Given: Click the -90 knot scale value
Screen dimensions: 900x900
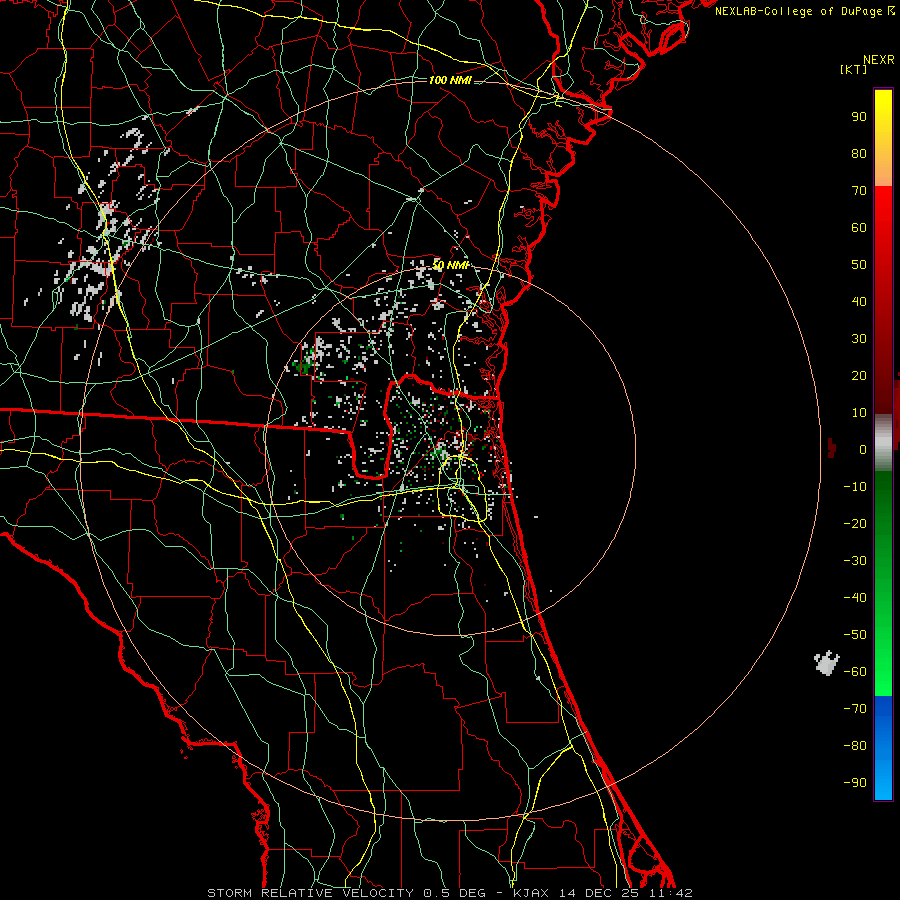Looking at the screenshot, I should point(855,783).
